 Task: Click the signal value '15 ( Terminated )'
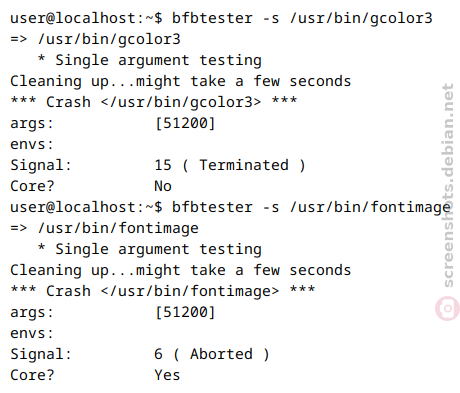pos(230,165)
